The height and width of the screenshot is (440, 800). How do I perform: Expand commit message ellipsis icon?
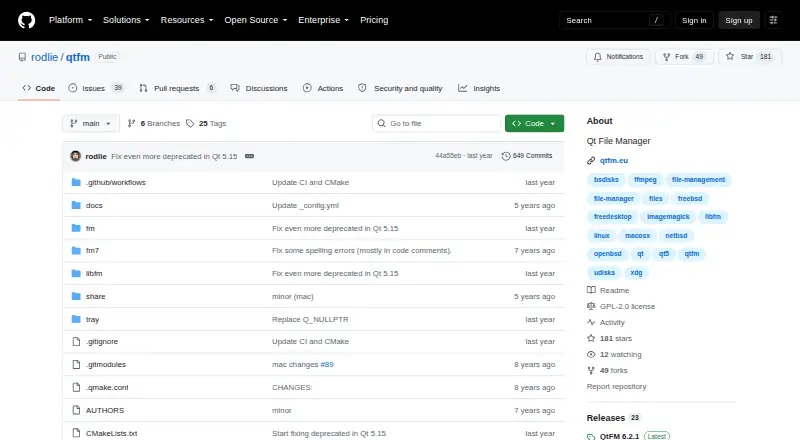click(x=249, y=156)
